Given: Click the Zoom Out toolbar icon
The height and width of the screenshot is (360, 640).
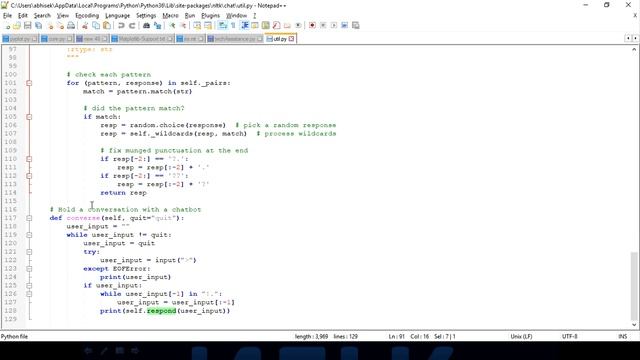Looking at the screenshot, I should pos(183,25).
